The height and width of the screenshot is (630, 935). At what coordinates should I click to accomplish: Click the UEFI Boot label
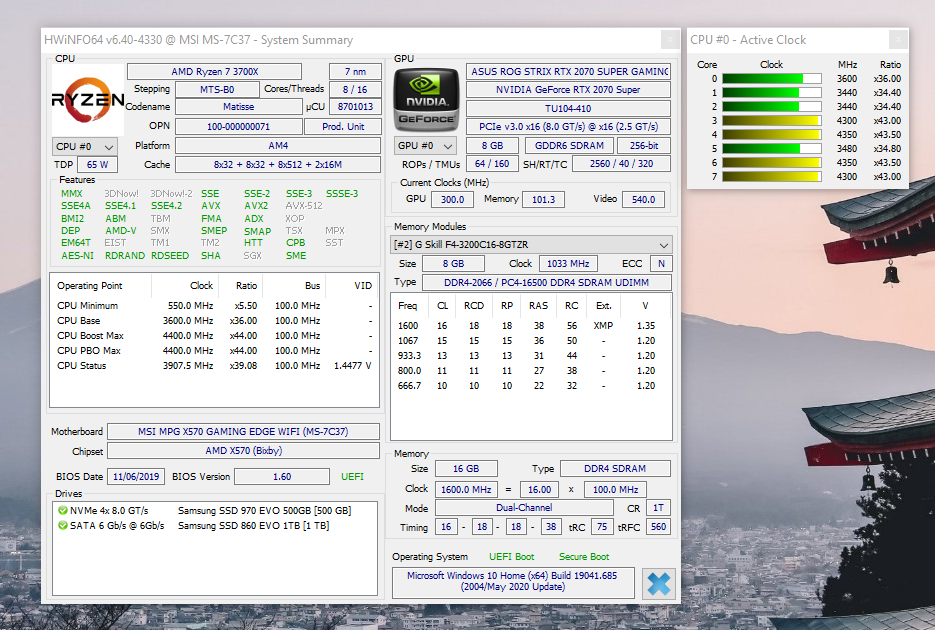512,557
